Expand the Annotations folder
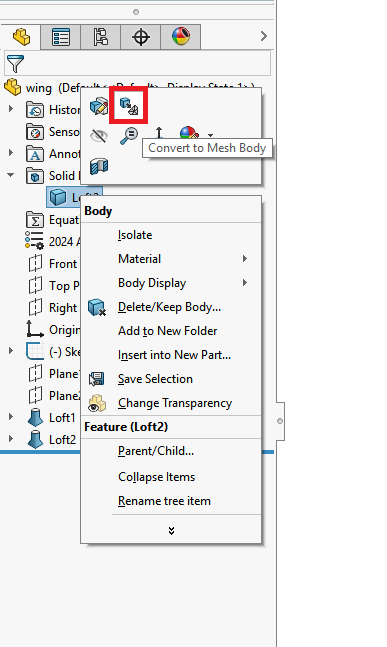The height and width of the screenshot is (647, 387). [x=11, y=153]
